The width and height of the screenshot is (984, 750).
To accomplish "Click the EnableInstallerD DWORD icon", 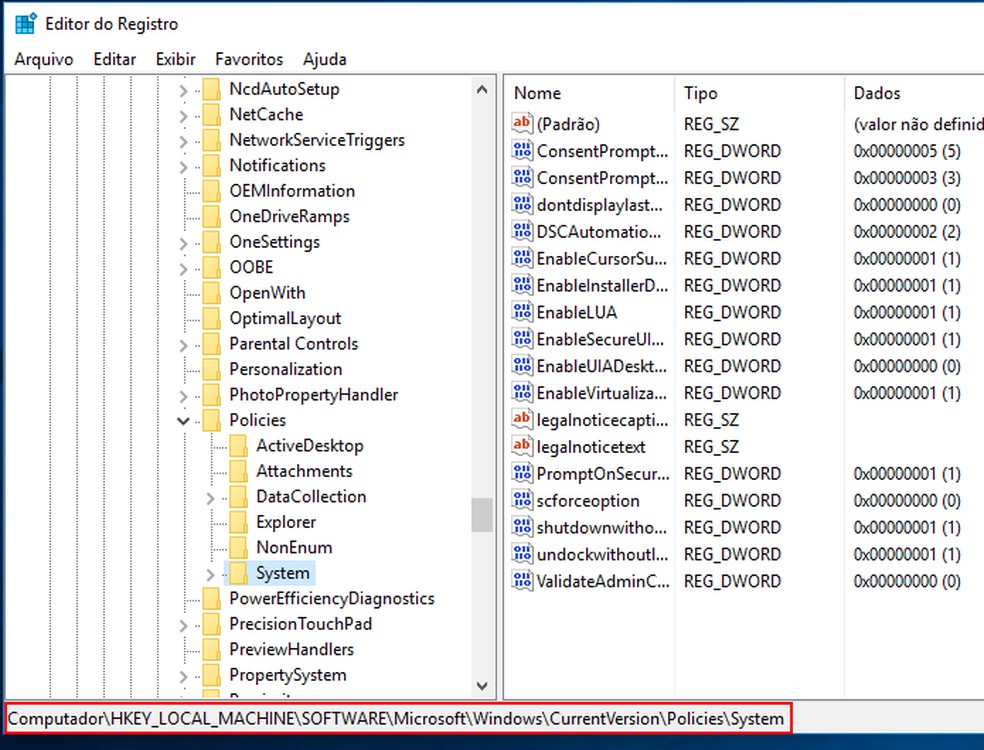I will 522,285.
